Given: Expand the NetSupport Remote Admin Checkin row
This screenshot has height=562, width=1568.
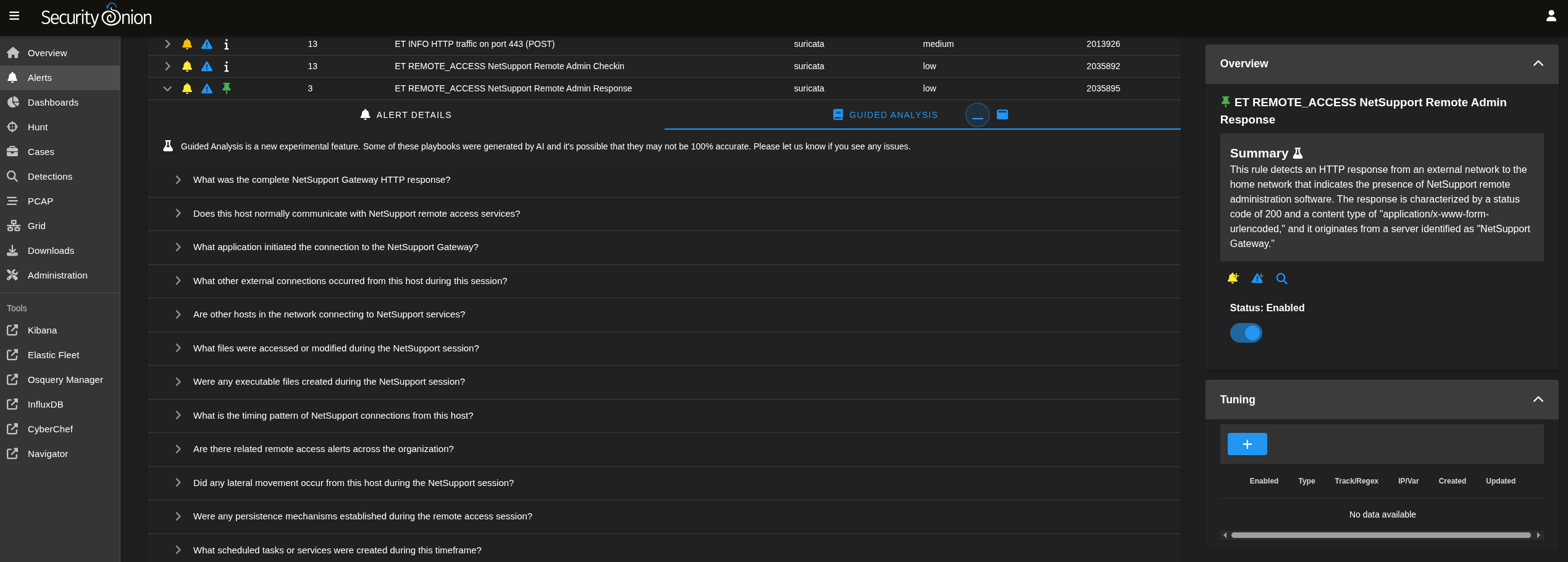Looking at the screenshot, I should [167, 66].
